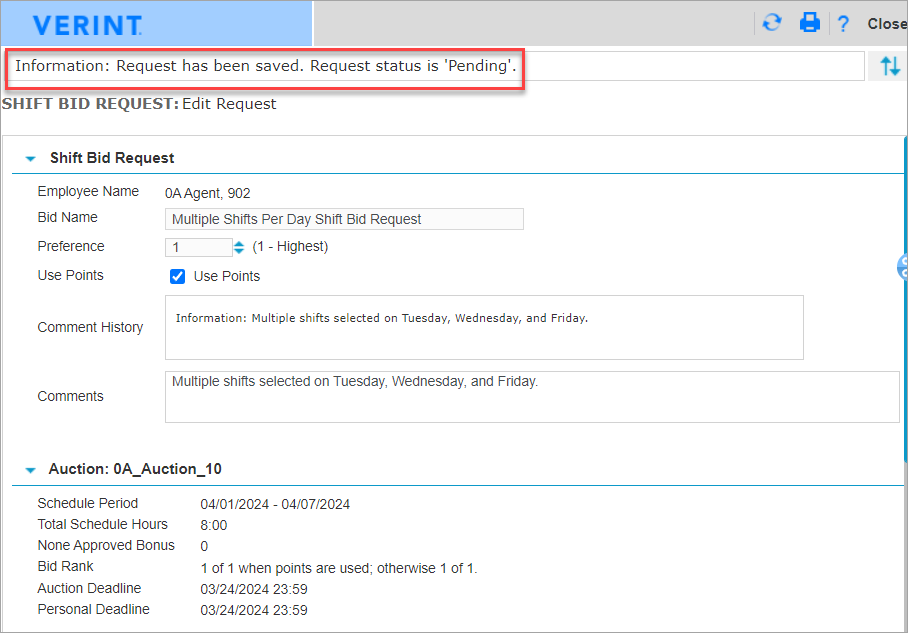Decrease Preference with the down spinner arrow

click(x=238, y=251)
